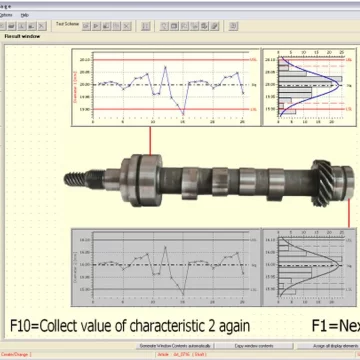Open the Options menu
The image size is (360, 360).
[x=6, y=15]
